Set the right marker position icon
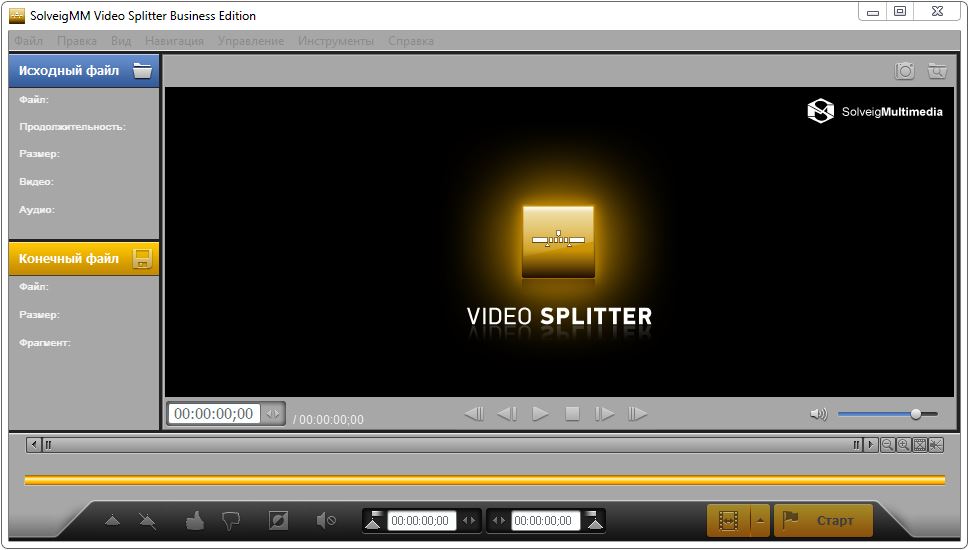 (595, 520)
